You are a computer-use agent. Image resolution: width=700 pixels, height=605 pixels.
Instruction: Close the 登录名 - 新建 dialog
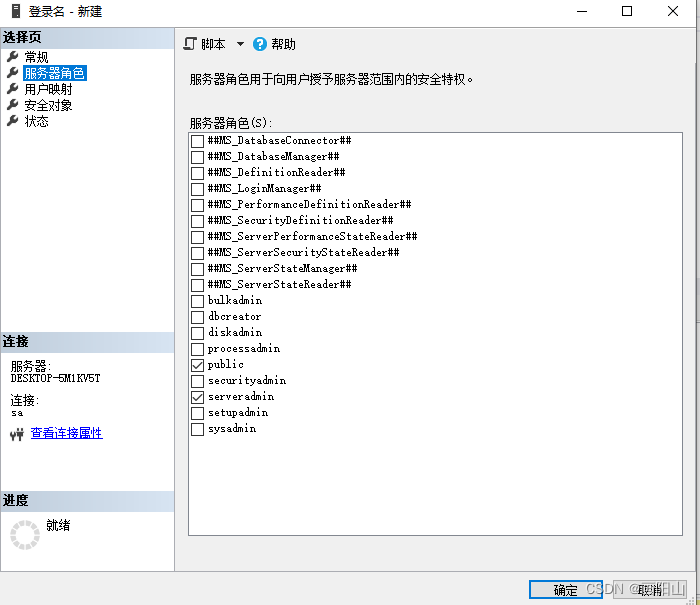673,11
